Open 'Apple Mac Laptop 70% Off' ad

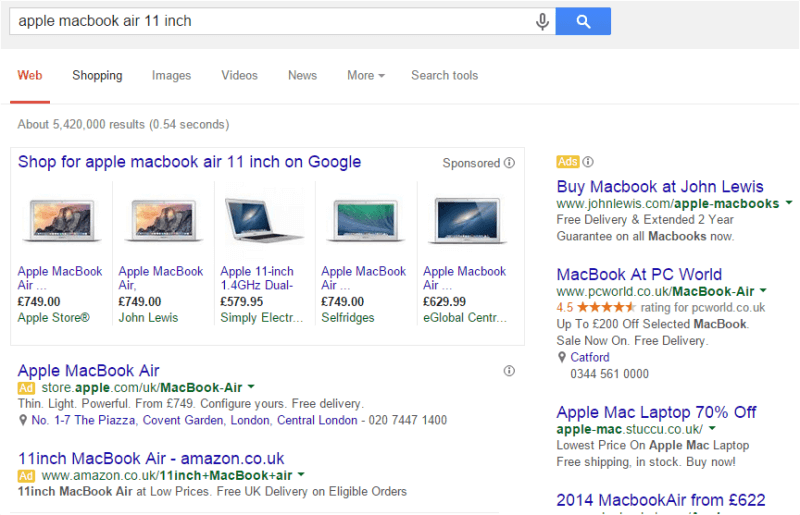tap(657, 412)
